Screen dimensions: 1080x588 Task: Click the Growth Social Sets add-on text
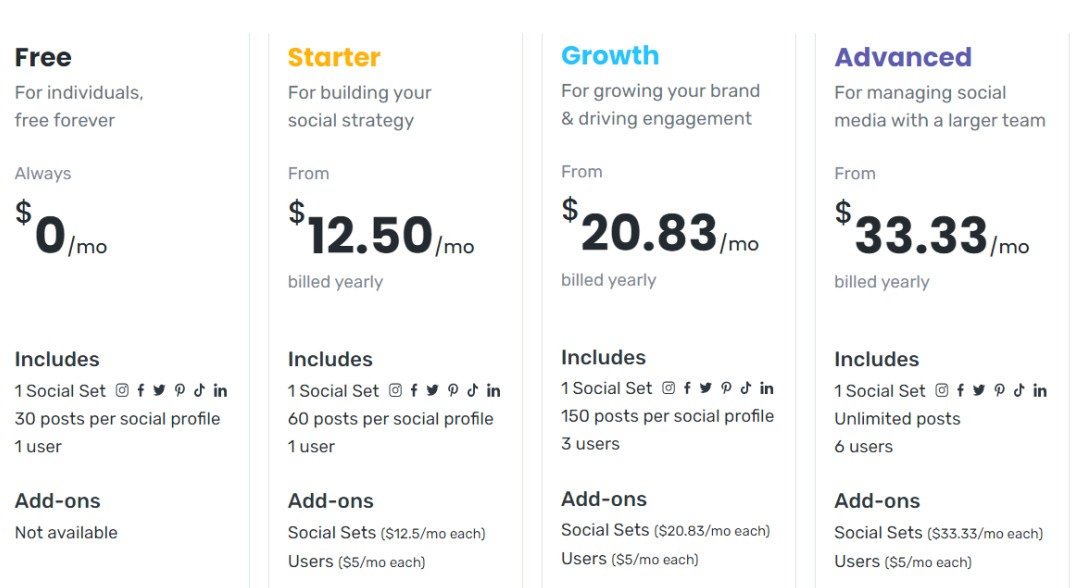pyautogui.click(x=605, y=530)
